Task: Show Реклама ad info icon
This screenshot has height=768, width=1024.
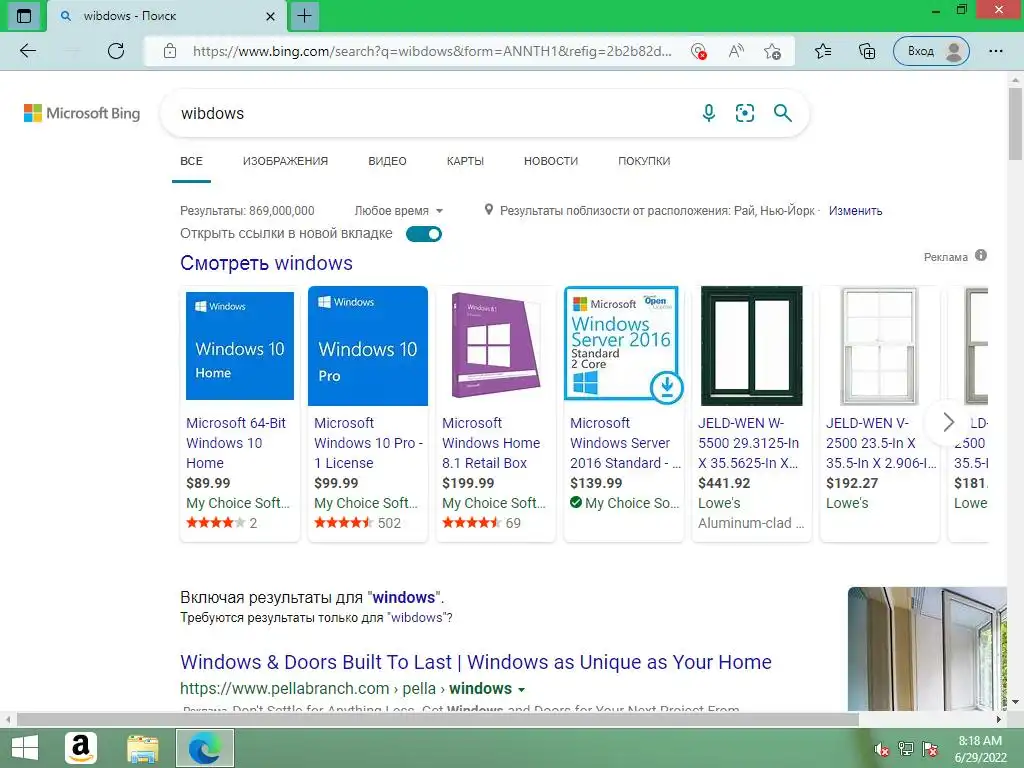Action: (981, 255)
